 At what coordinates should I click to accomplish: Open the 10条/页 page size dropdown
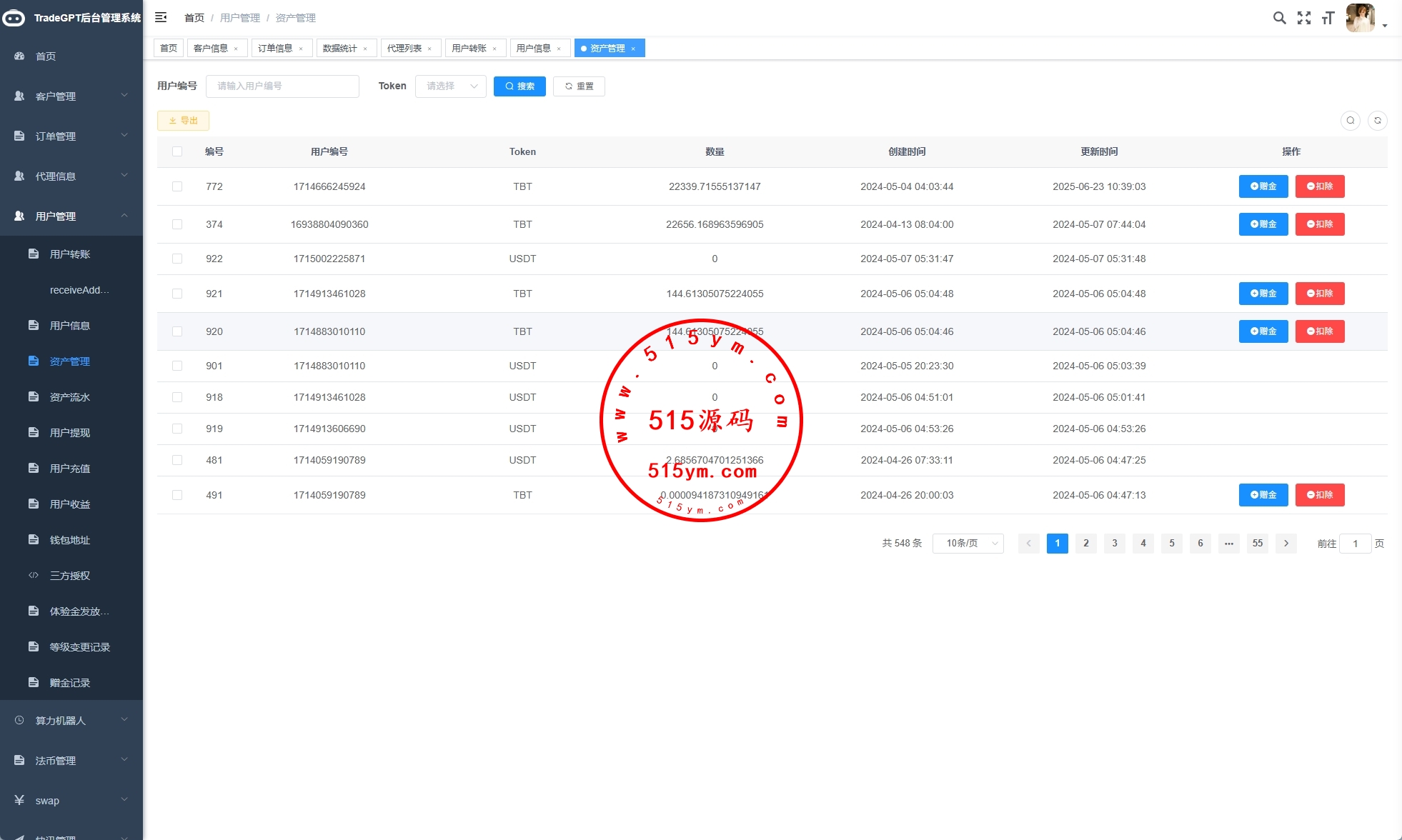click(968, 544)
